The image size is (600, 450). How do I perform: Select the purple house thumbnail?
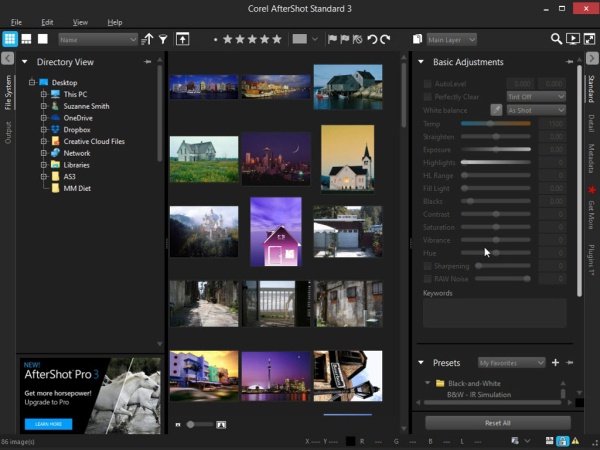tap(276, 232)
